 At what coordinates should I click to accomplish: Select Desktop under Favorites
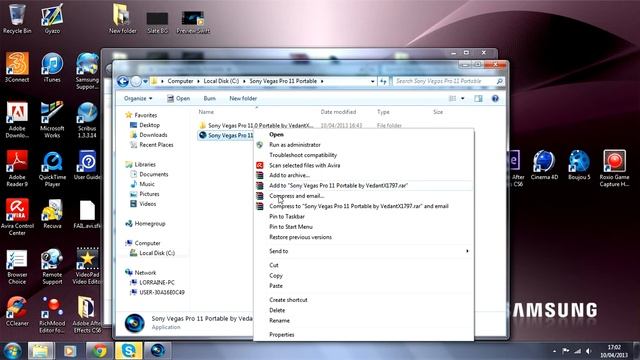point(145,125)
